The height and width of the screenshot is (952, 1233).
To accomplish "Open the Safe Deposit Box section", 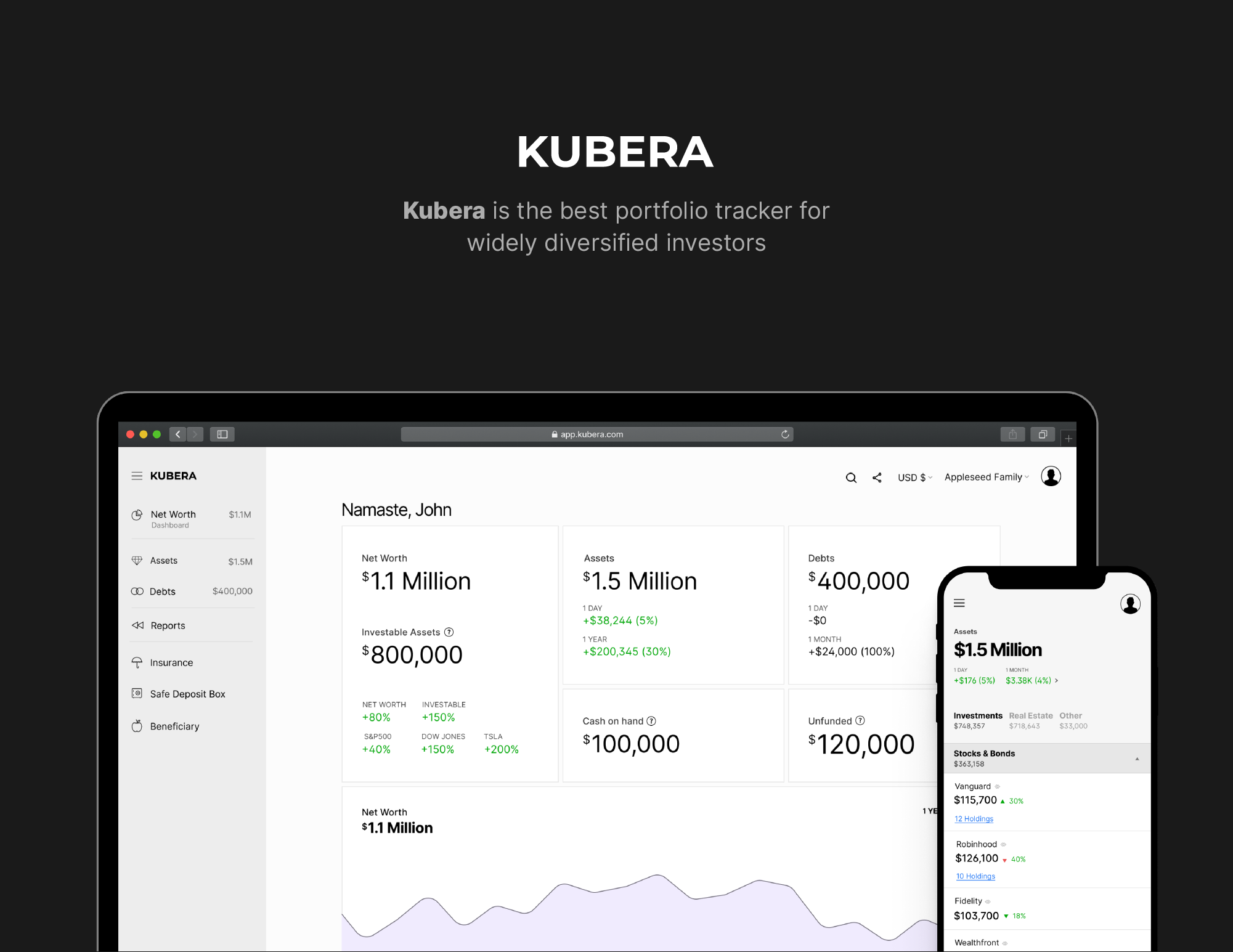I will pos(187,693).
